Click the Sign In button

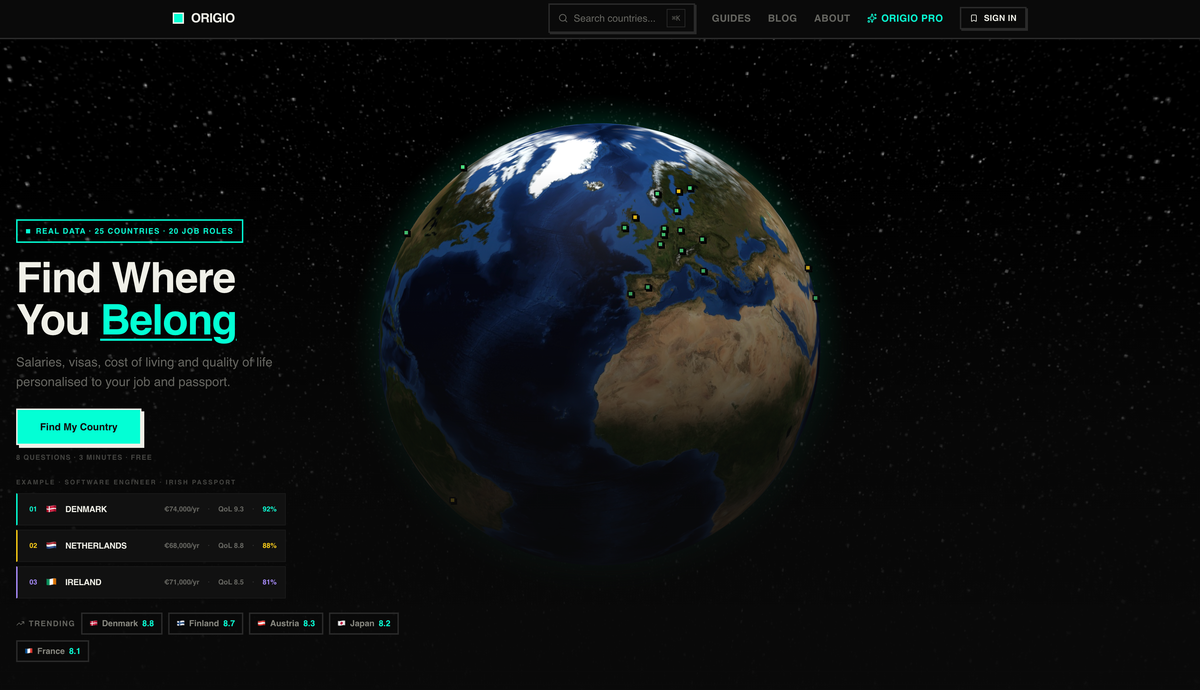pyautogui.click(x=993, y=18)
